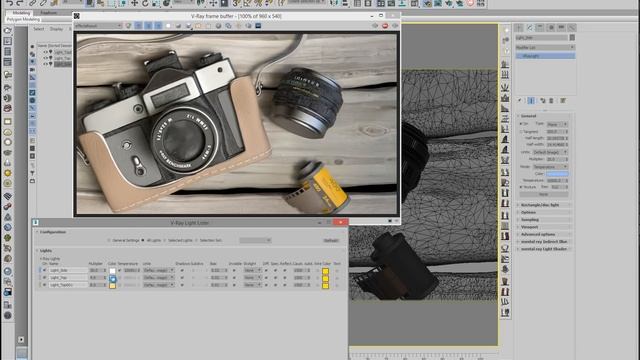Open Units dropdown for Light_Side row
Image resolution: width=640 pixels, height=360 pixels.
(x=158, y=270)
